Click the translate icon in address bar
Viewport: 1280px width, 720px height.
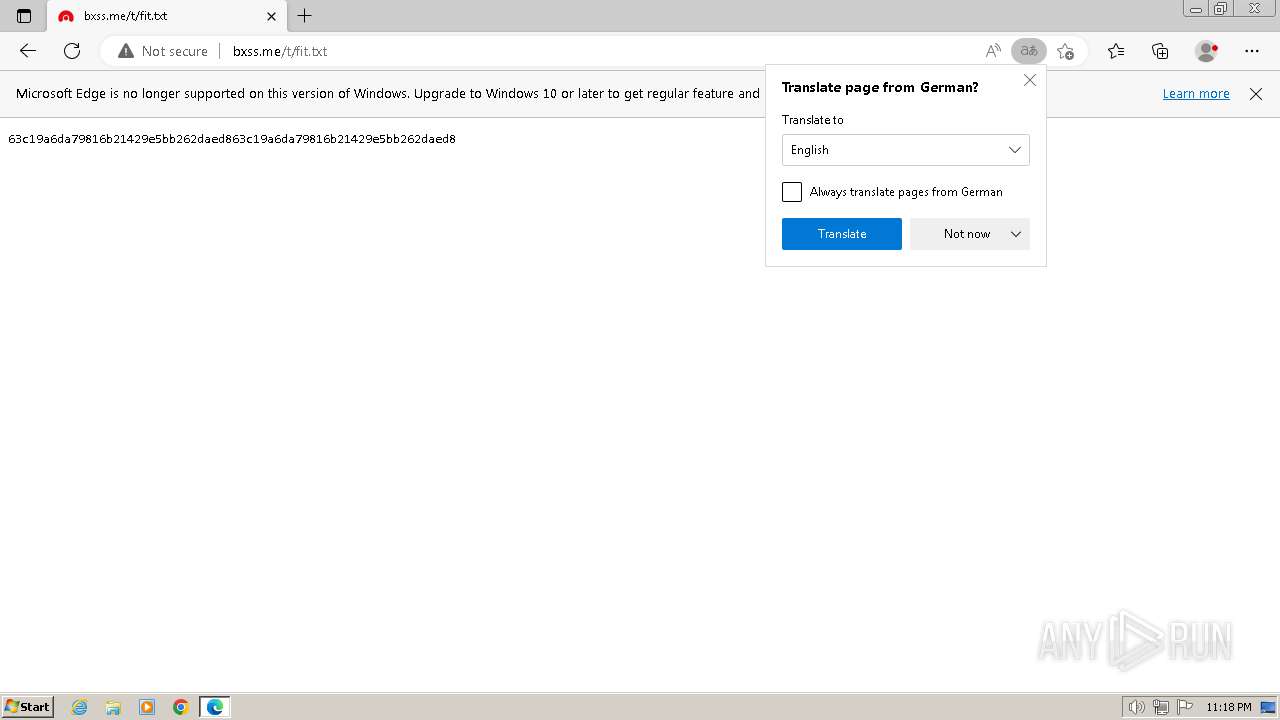(1029, 51)
